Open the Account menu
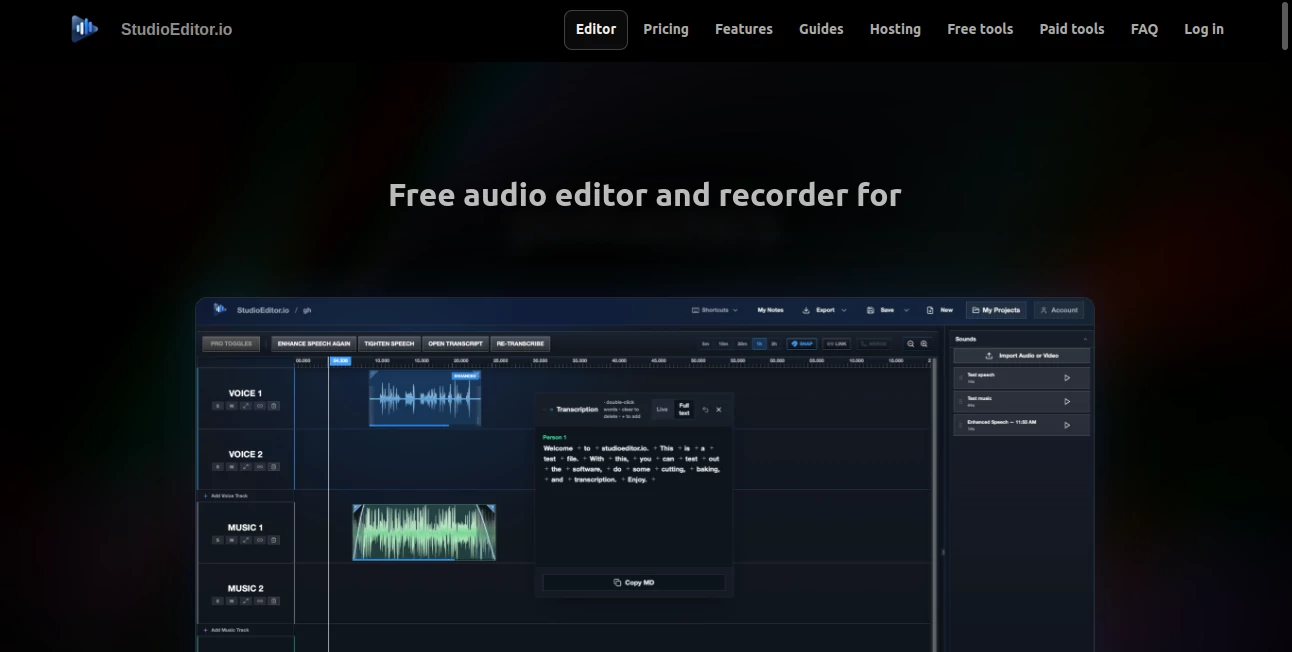This screenshot has height=652, width=1292. pos(1059,310)
